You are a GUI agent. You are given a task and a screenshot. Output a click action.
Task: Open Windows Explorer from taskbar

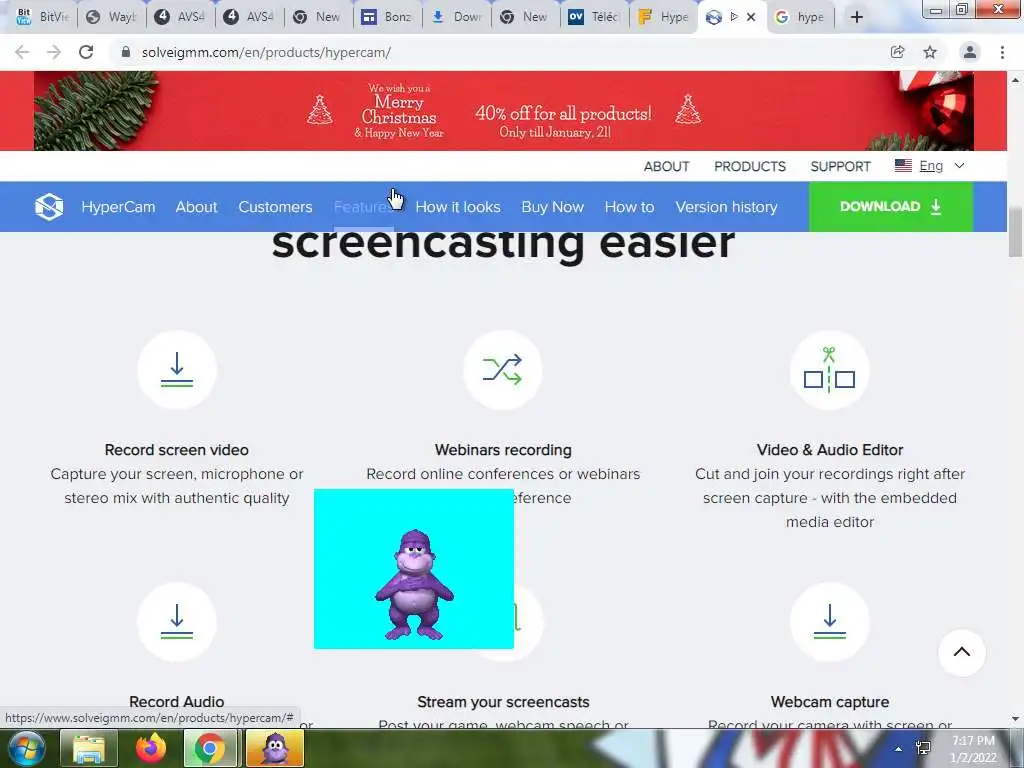pos(89,748)
